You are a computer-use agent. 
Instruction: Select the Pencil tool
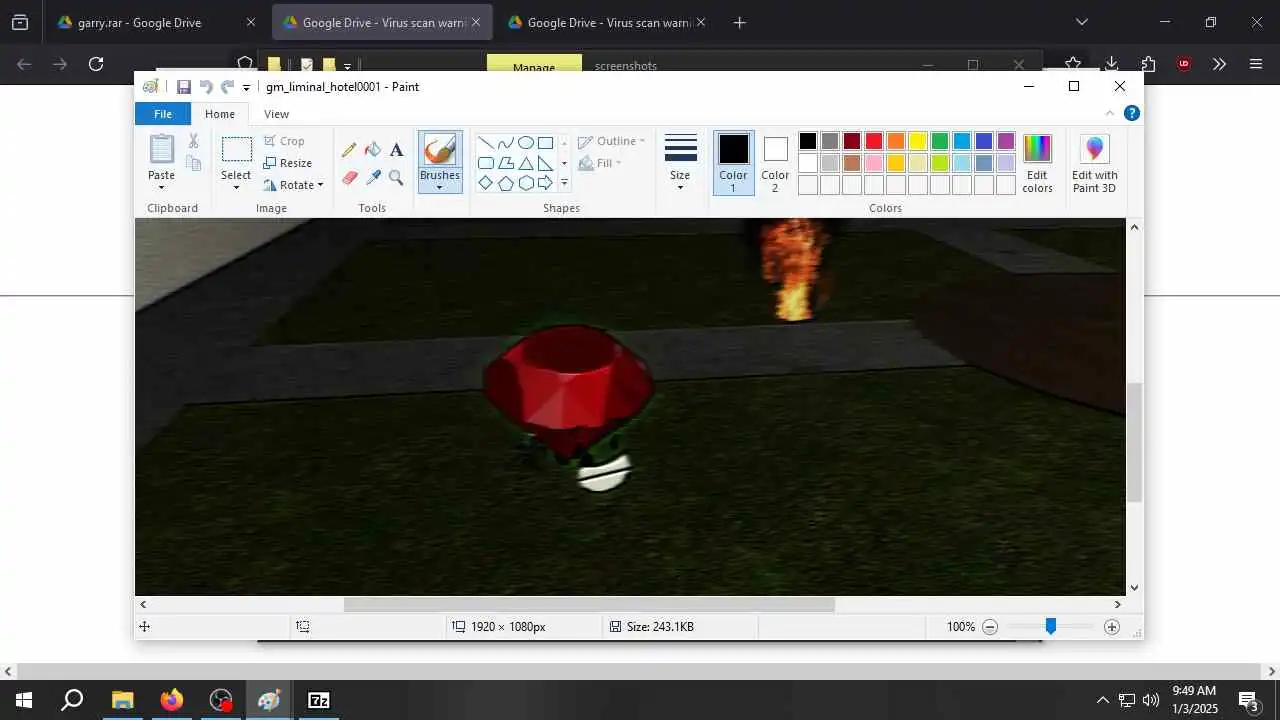349,150
